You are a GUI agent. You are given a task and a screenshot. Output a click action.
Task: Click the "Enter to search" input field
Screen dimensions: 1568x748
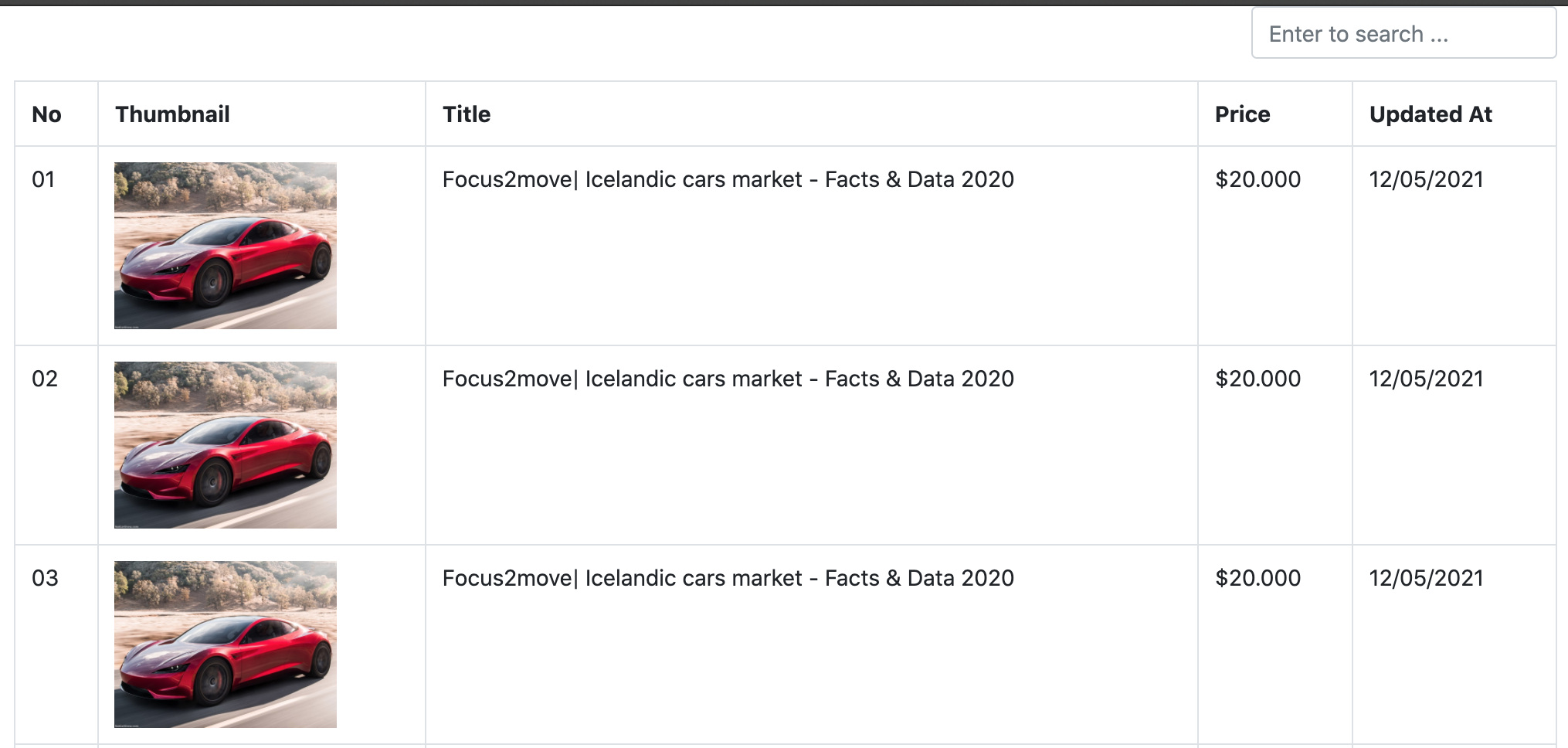coord(1403,34)
